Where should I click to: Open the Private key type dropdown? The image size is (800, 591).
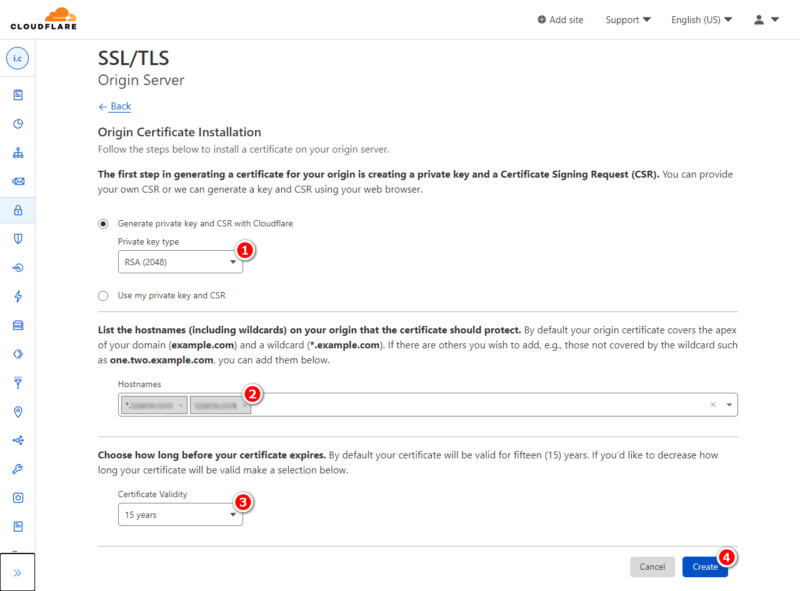pos(180,262)
